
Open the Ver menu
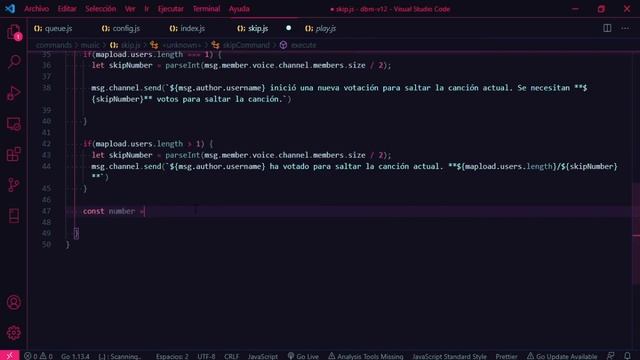[130, 9]
